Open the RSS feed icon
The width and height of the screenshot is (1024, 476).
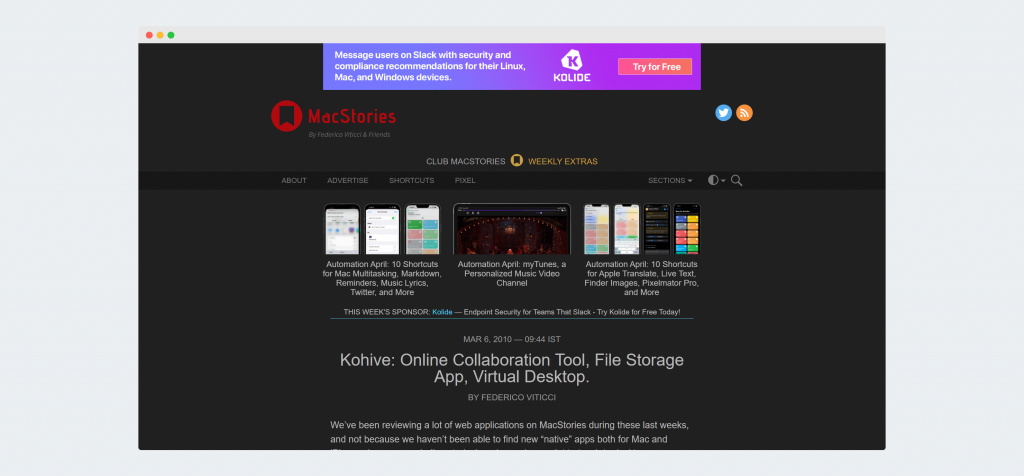click(x=744, y=113)
